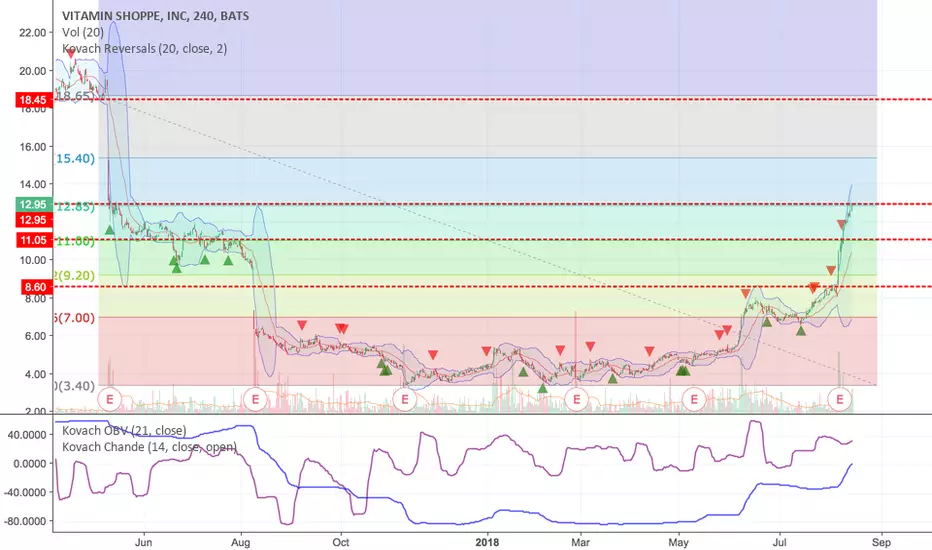Click the Sep label on time axis
This screenshot has width=932, height=550.
[x=881, y=542]
